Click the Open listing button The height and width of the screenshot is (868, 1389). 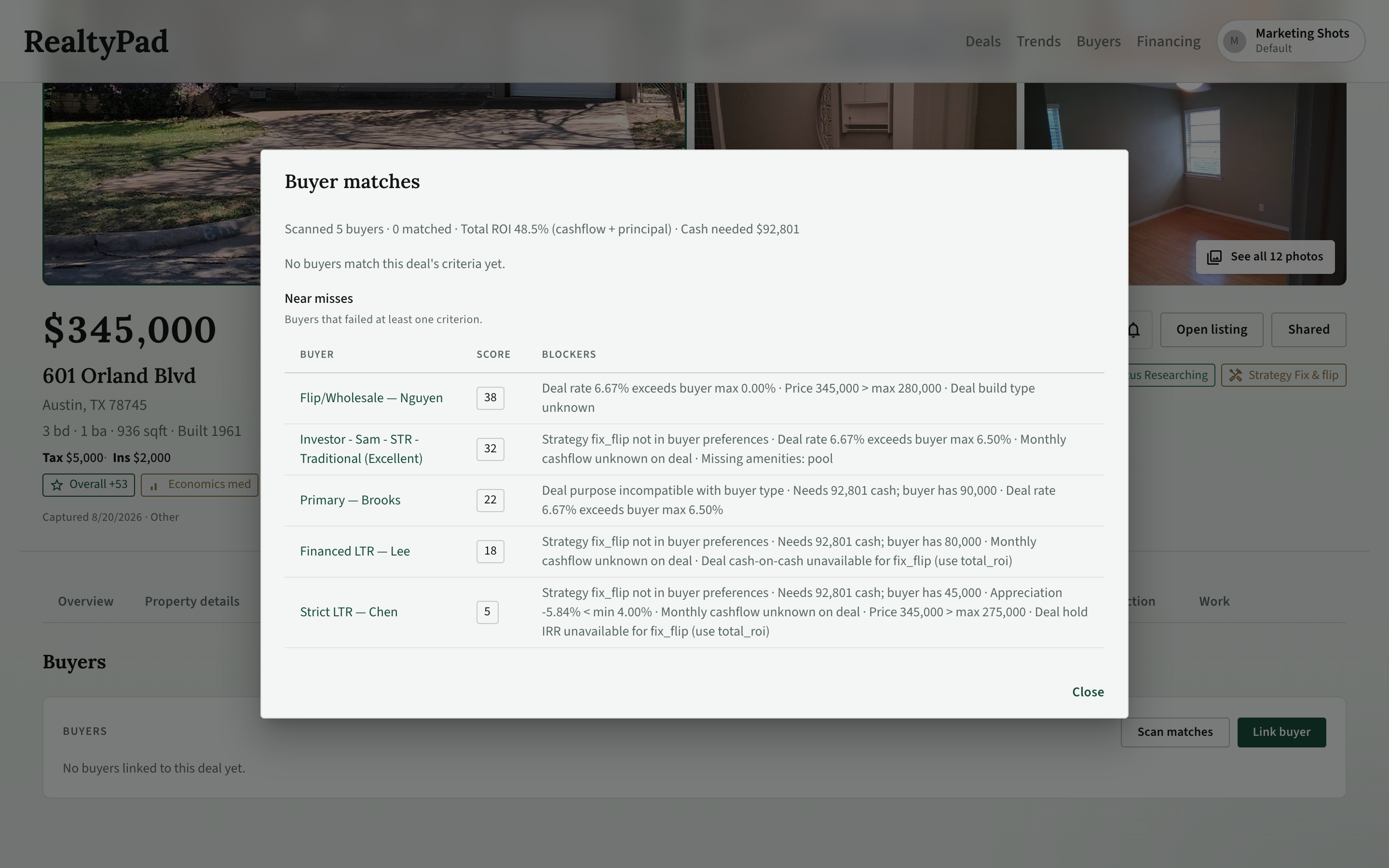tap(1212, 329)
